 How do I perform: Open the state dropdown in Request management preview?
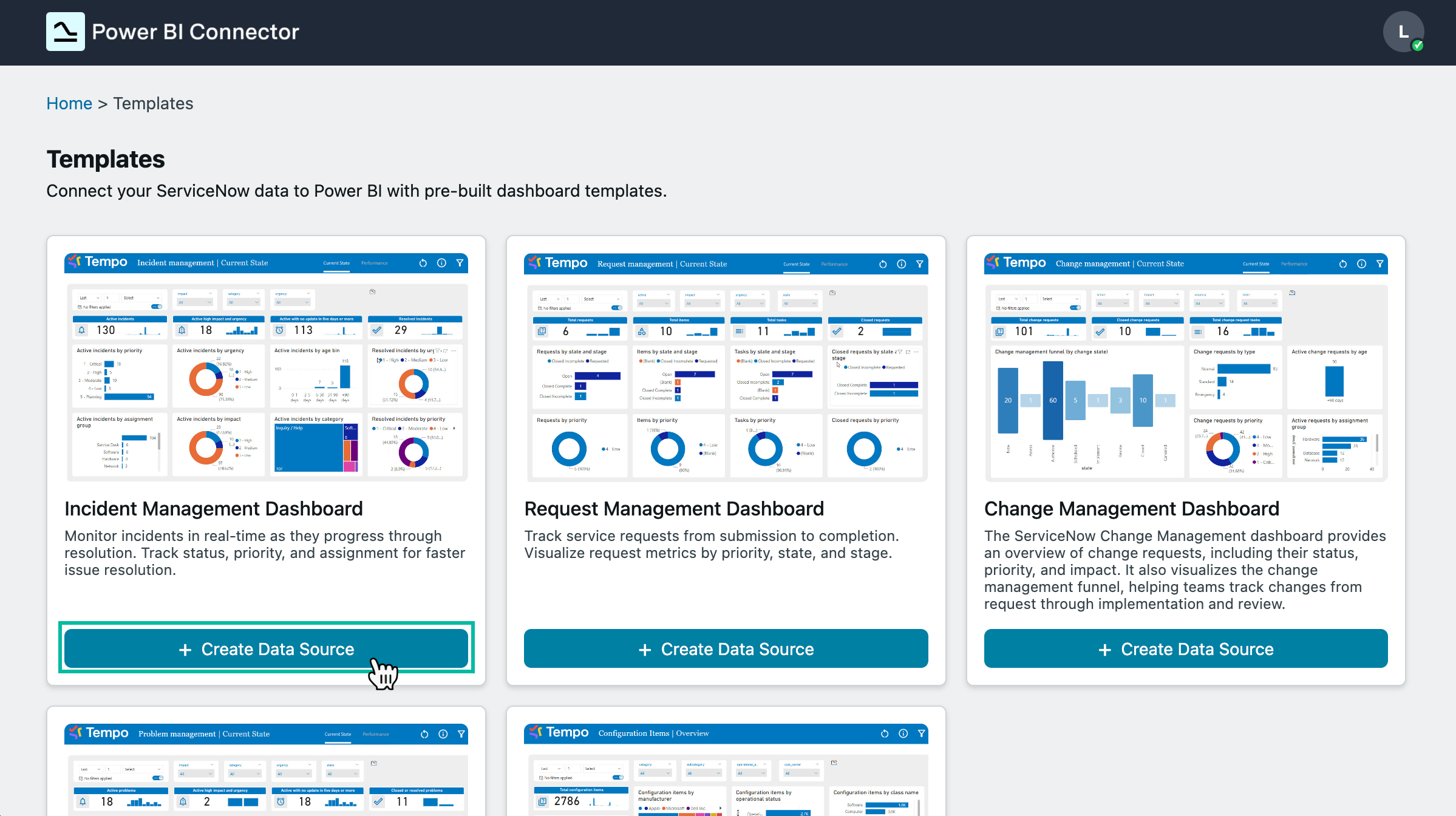coord(799,304)
